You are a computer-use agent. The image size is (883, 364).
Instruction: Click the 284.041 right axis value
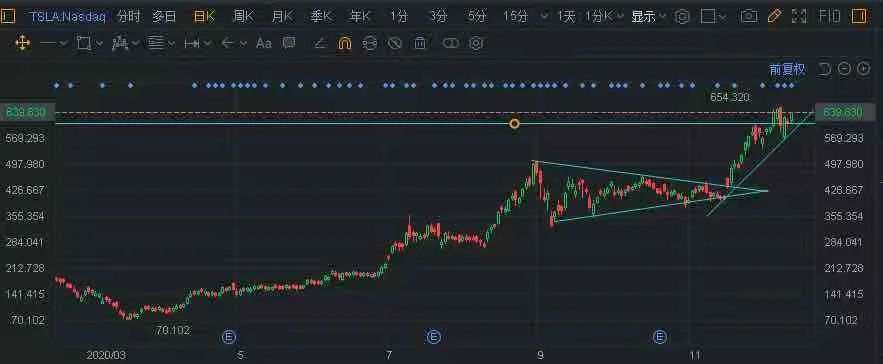[843, 242]
